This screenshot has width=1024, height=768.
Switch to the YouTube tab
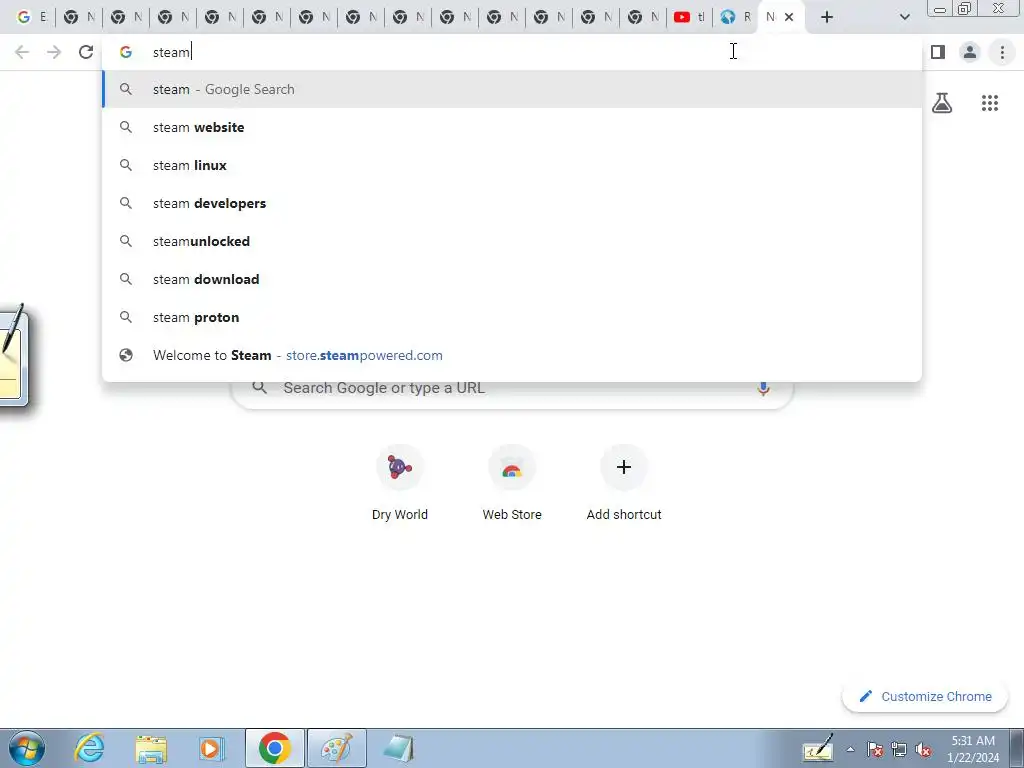(689, 17)
